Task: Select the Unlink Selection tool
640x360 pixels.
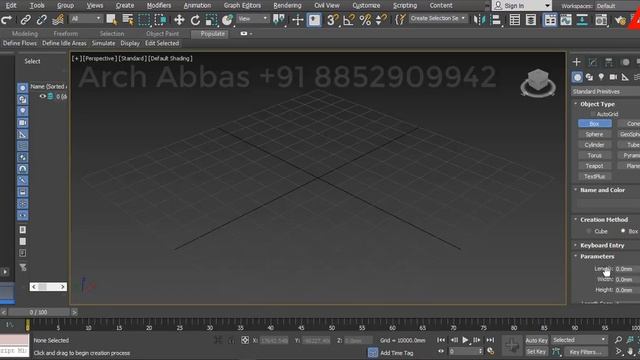Action: (x=42, y=20)
